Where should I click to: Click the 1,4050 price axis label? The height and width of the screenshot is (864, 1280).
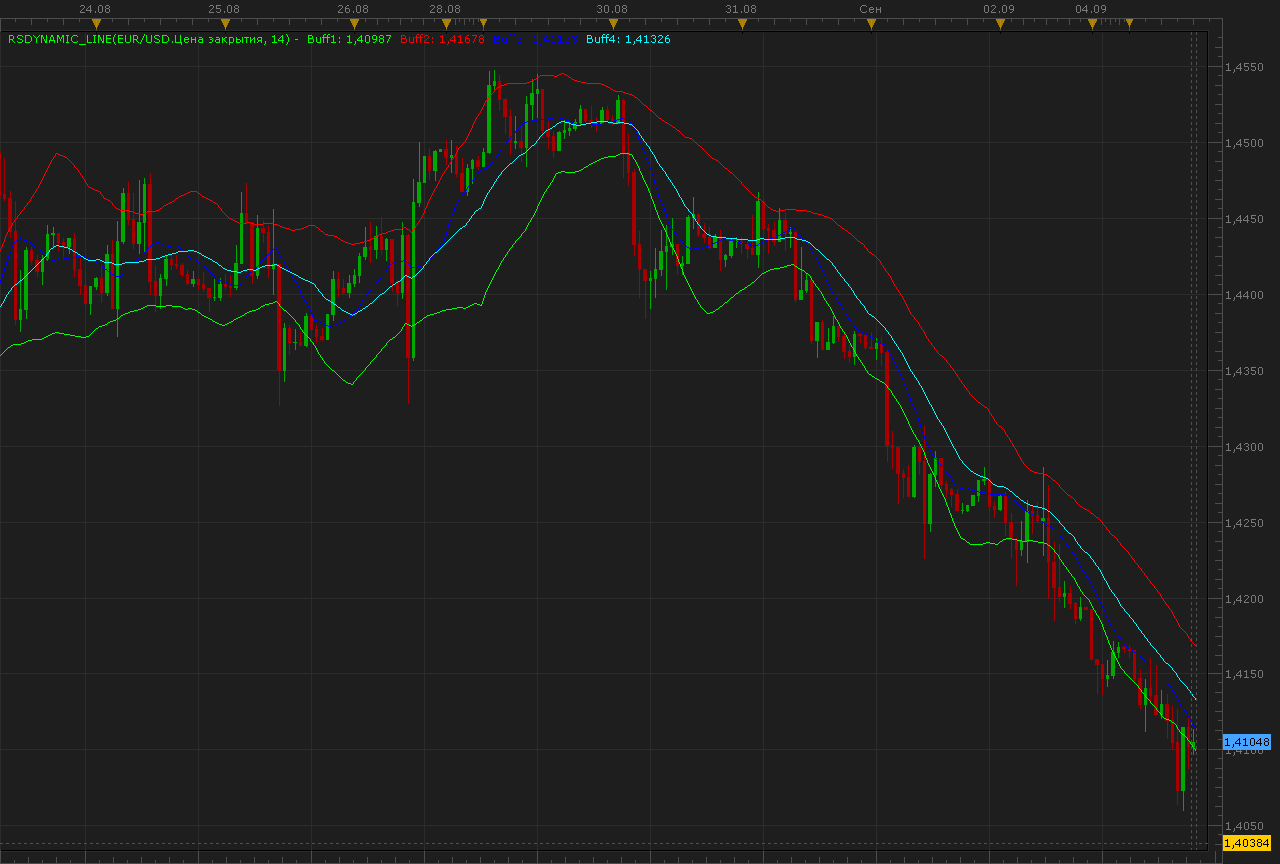(1244, 826)
